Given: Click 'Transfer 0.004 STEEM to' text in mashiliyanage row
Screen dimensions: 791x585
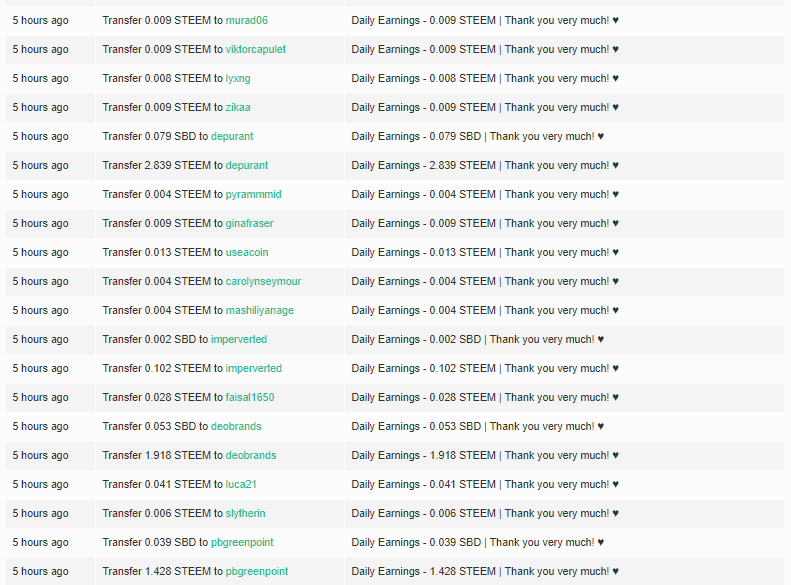Looking at the screenshot, I should coord(162,311).
